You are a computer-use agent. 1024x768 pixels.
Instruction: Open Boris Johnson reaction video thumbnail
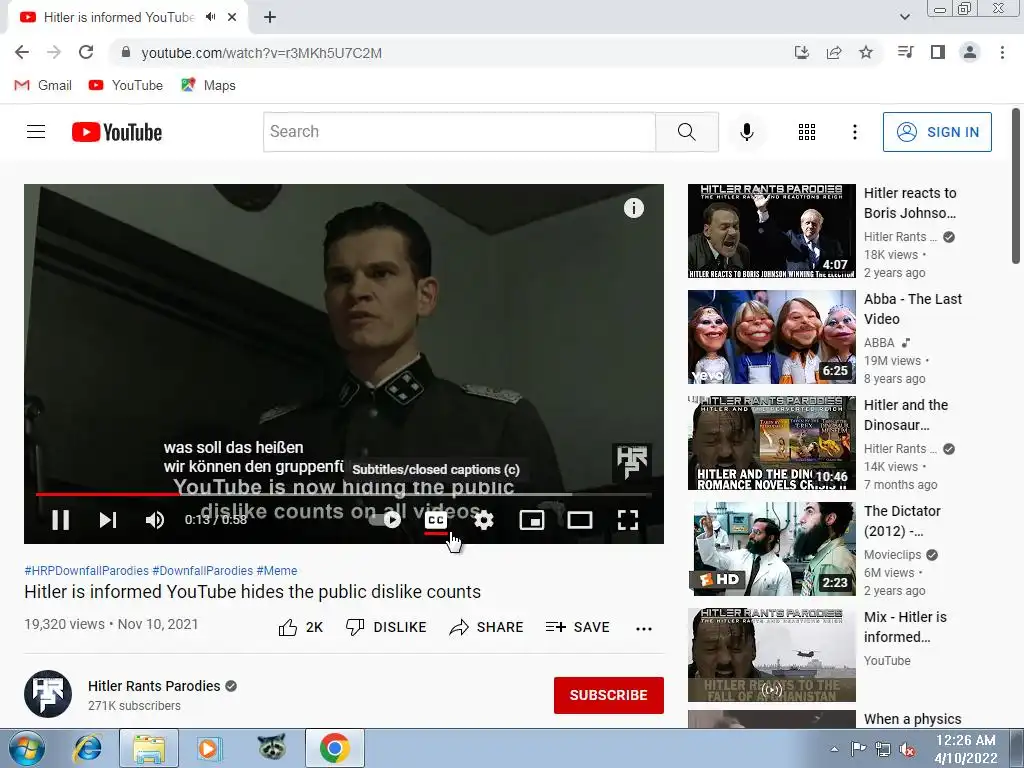771,231
